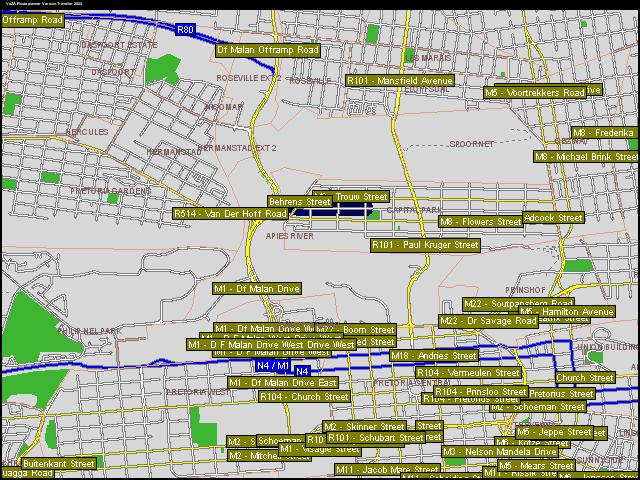Click the SPOORNET area name
Viewport: 640px width, 480px height.
[471, 144]
